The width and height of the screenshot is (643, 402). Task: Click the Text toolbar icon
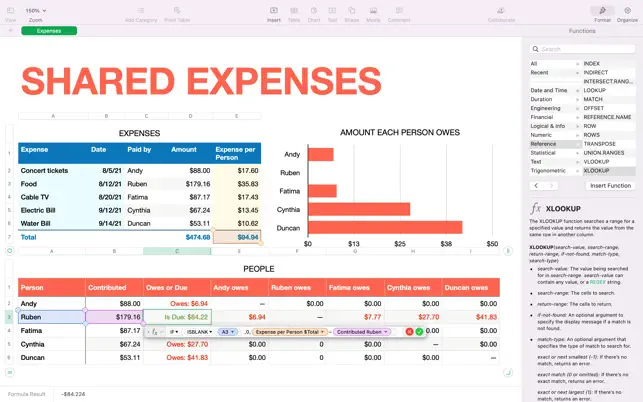[x=332, y=14]
